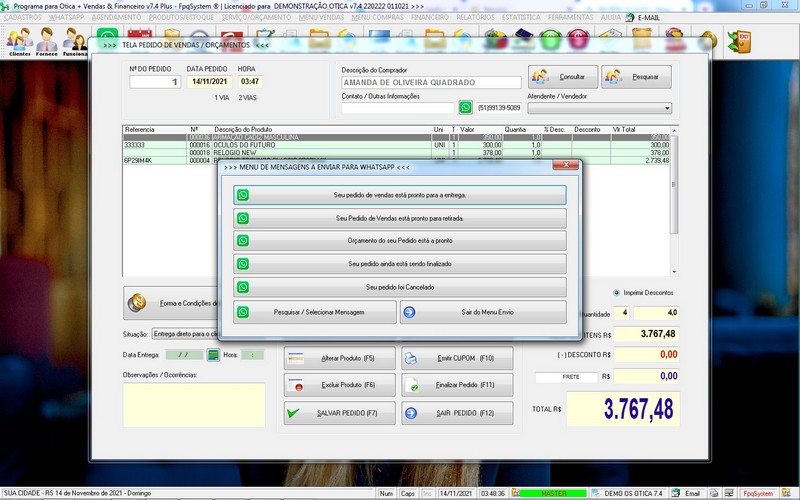Click Sair do Menu Envio
800x500 pixels.
tap(483, 312)
